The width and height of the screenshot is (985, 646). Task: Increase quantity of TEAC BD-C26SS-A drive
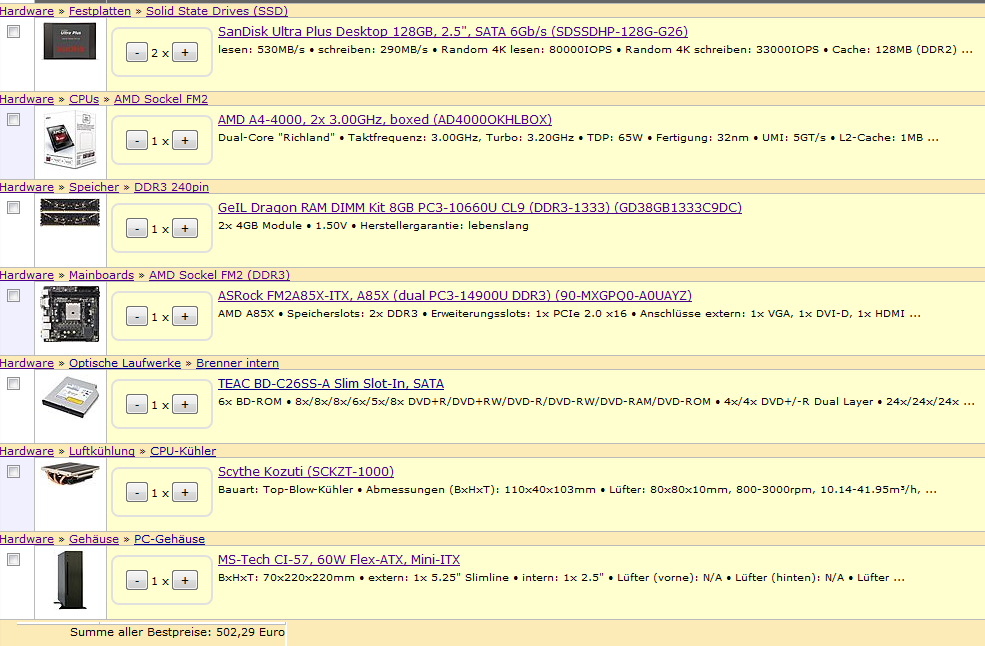(185, 405)
